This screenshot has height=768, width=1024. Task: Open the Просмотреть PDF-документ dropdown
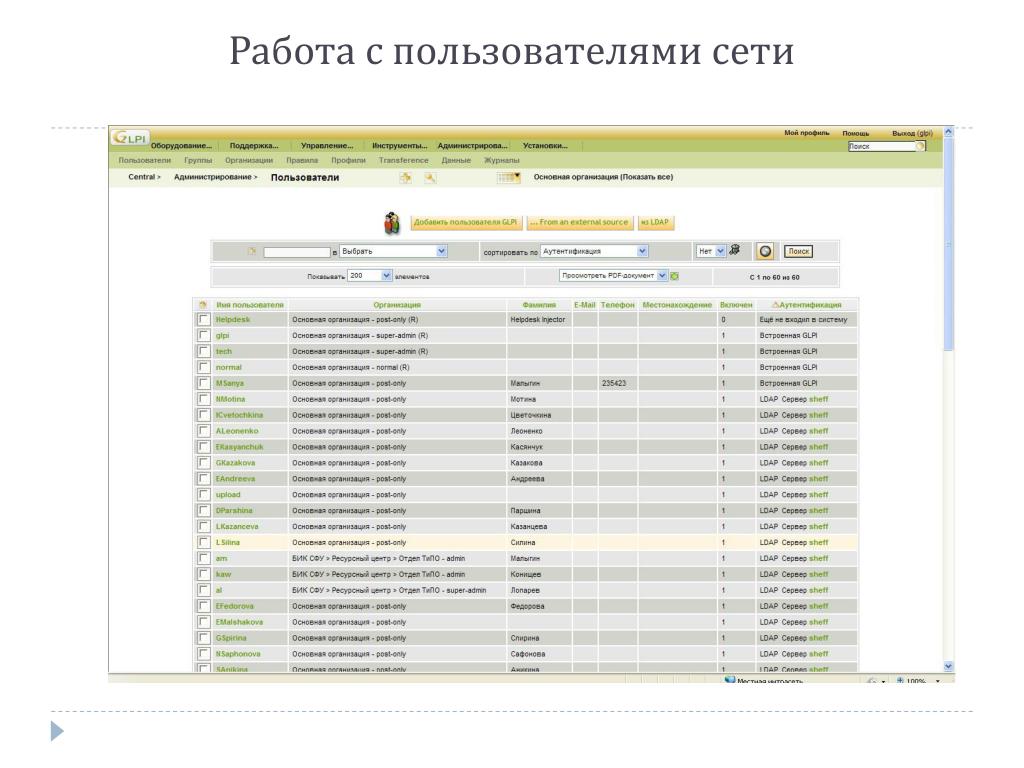[613, 276]
